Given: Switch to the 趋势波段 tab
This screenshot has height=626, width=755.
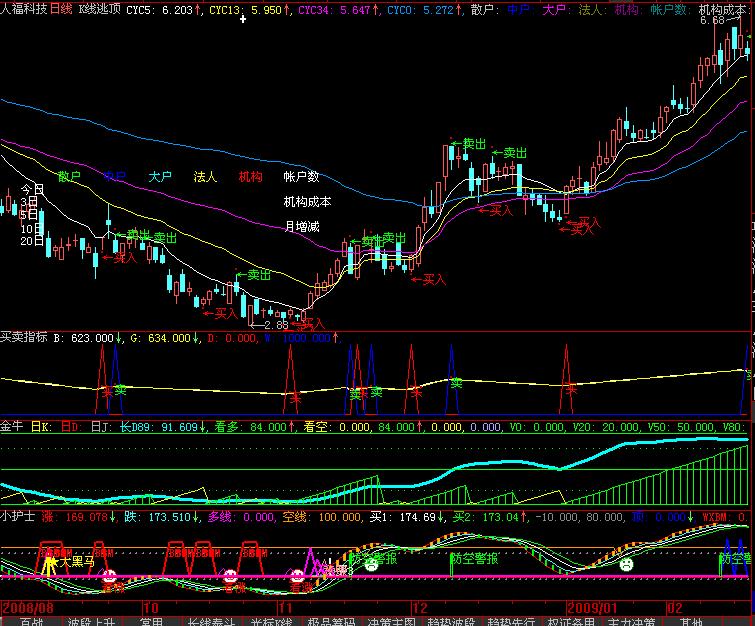Looking at the screenshot, I should pos(451,621).
